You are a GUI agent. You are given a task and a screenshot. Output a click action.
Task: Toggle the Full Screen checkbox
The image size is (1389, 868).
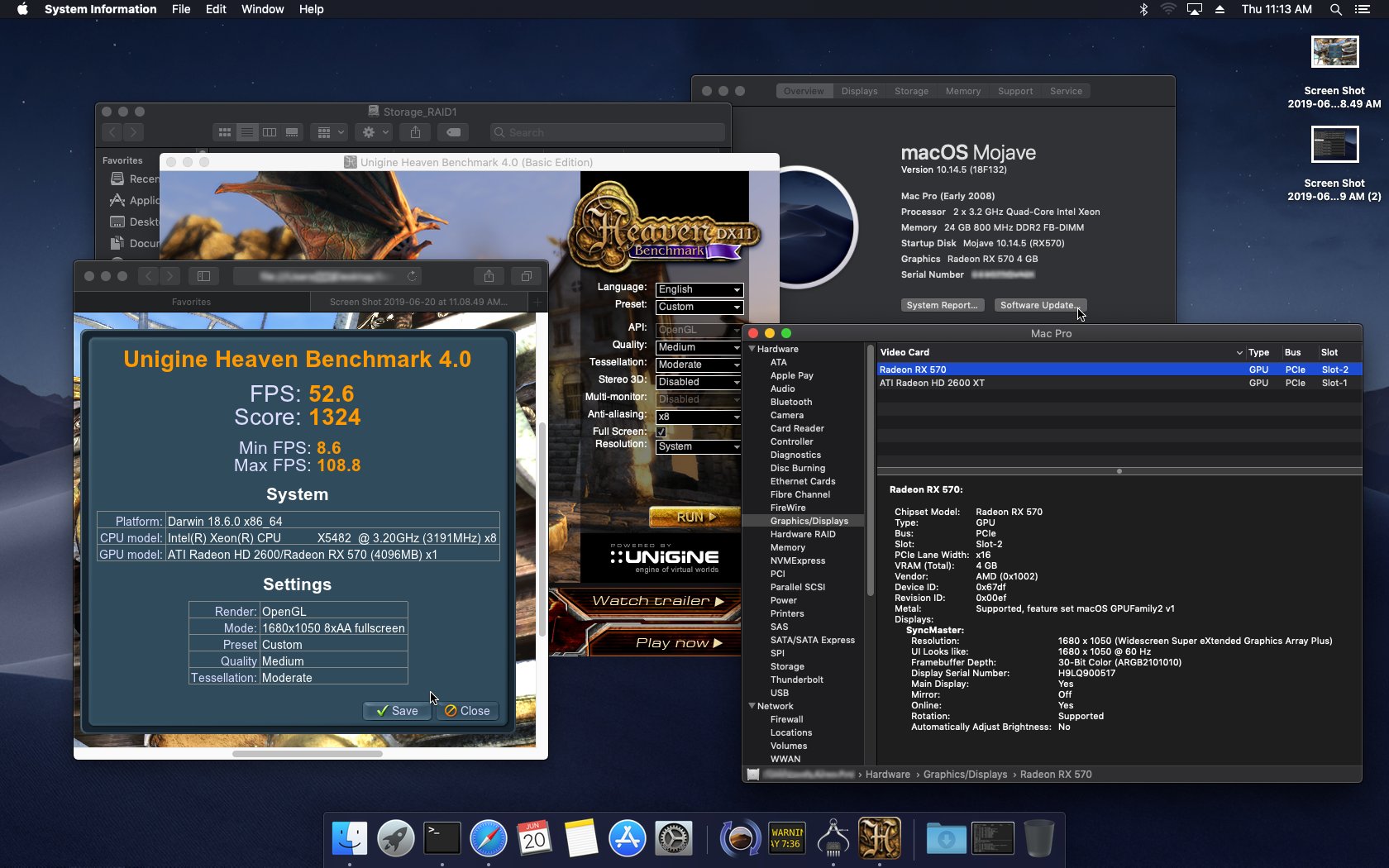pos(661,432)
